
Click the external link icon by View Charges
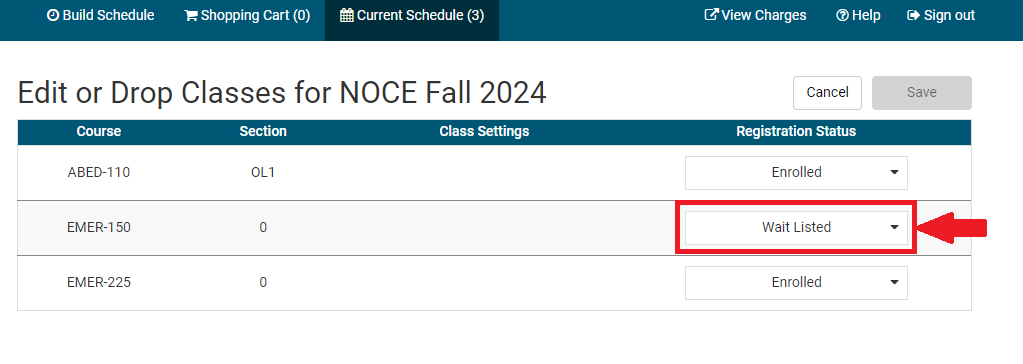point(711,15)
